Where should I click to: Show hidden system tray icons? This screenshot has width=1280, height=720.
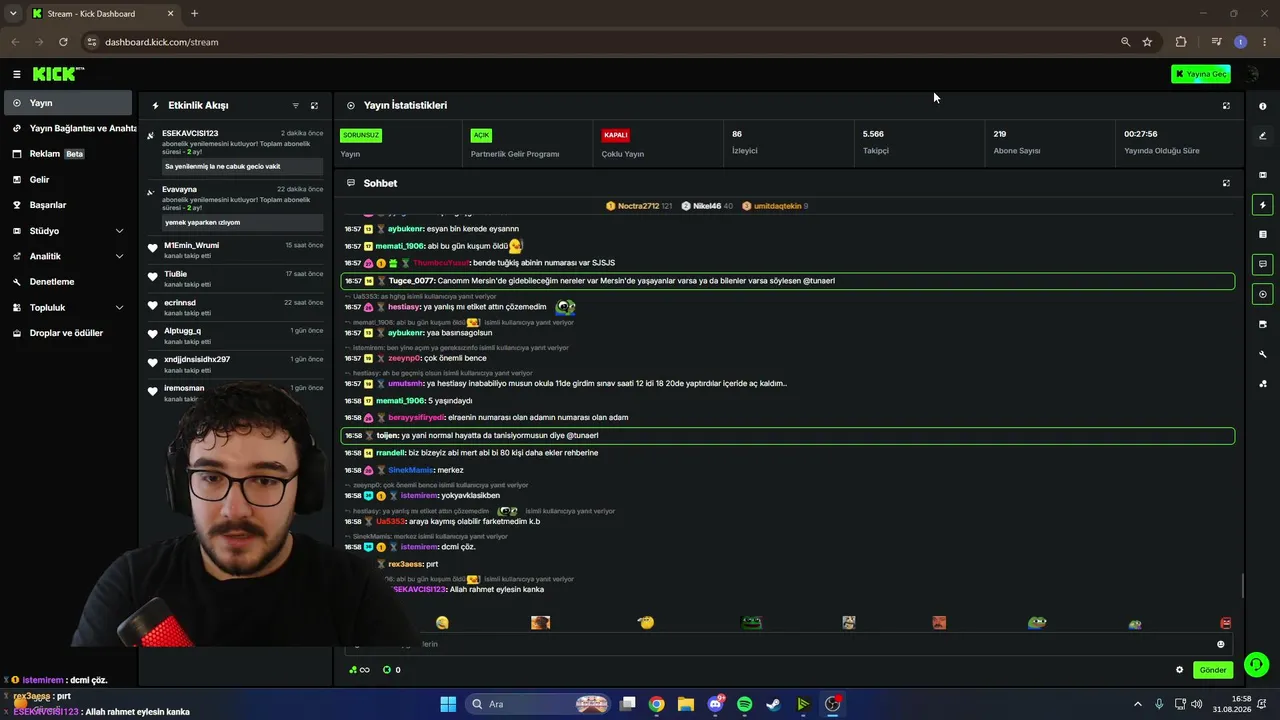click(1137, 704)
